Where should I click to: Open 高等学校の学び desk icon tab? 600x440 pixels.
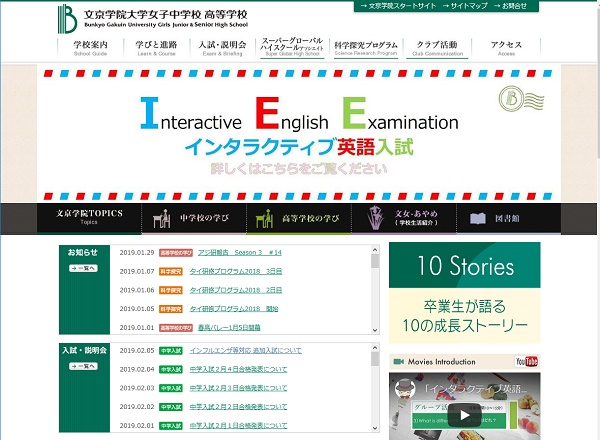point(265,219)
